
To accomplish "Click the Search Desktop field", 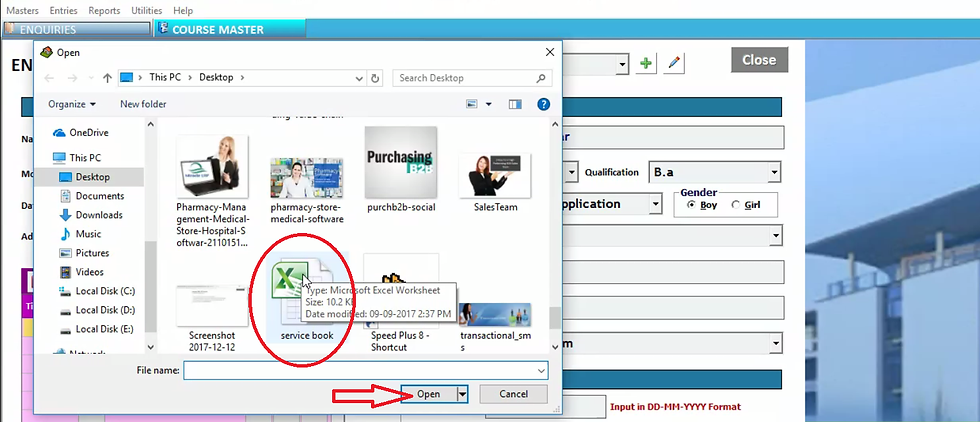I will (x=472, y=78).
